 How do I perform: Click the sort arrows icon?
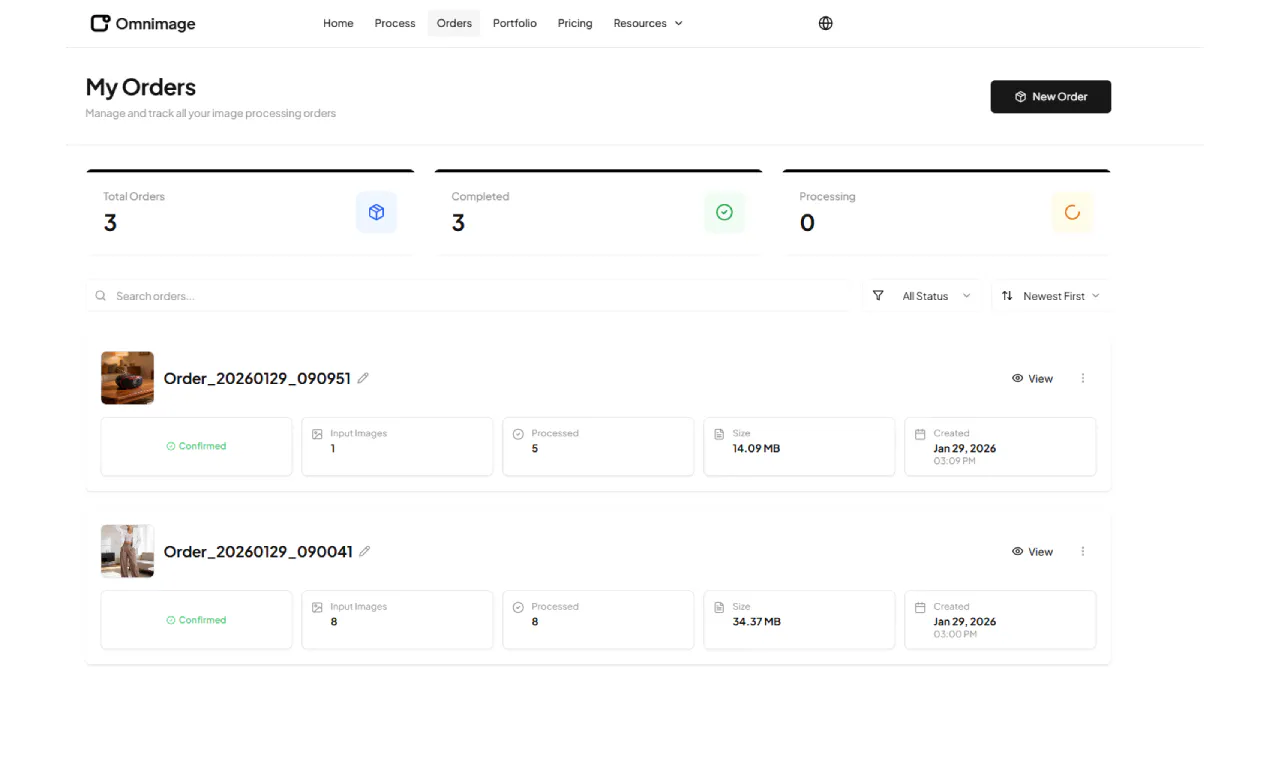tap(1007, 296)
